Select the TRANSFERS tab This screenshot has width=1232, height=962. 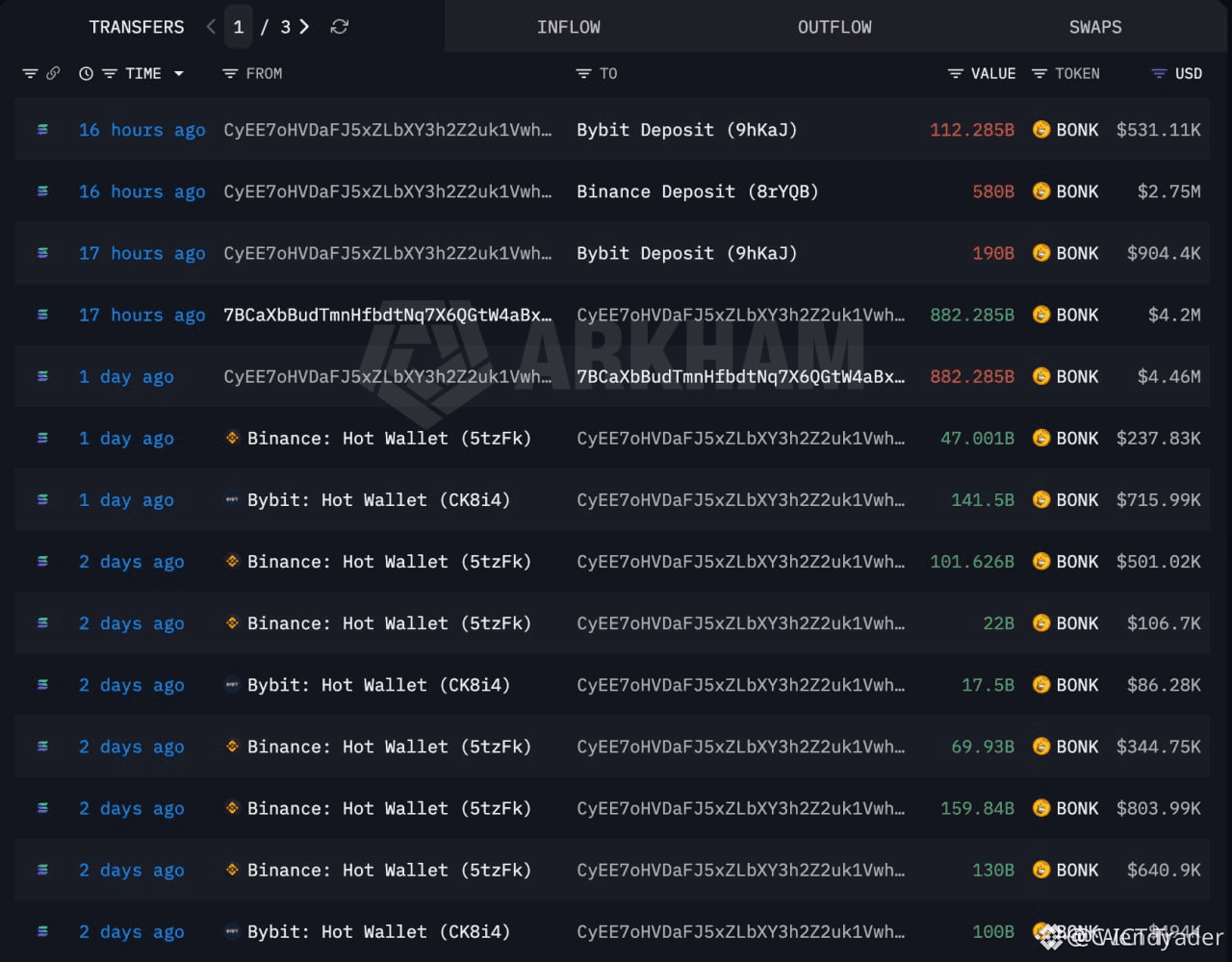point(137,27)
